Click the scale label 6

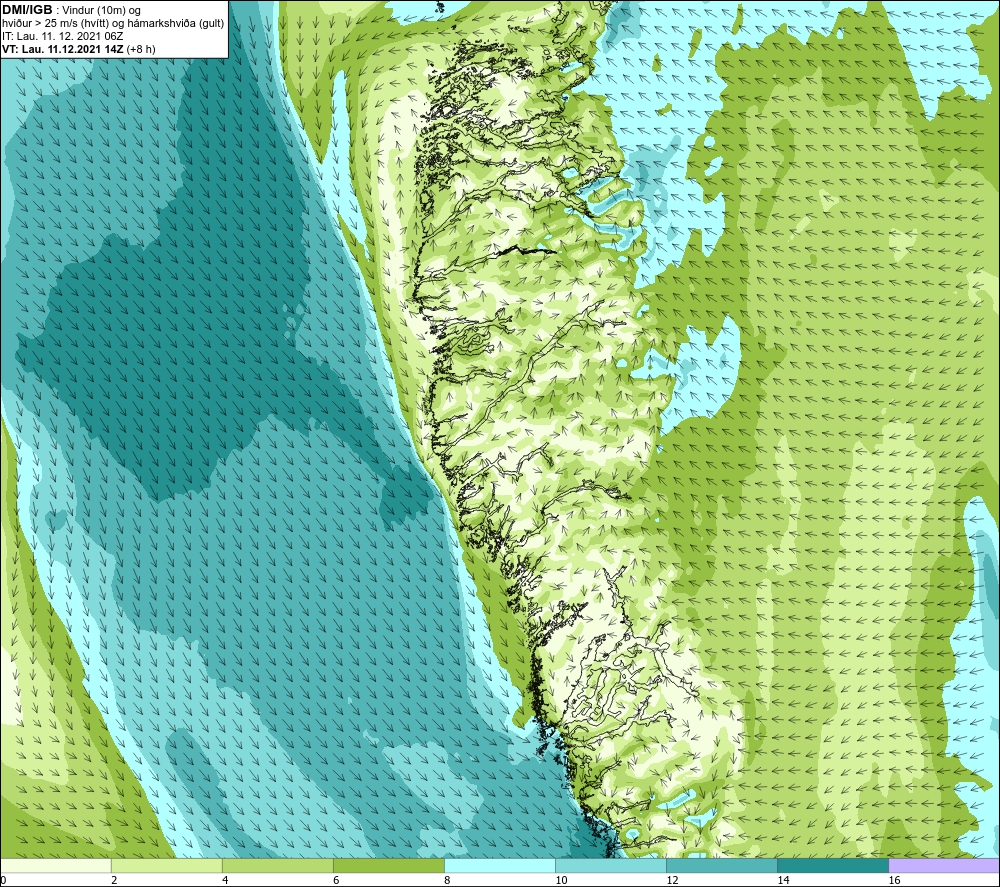(x=336, y=881)
